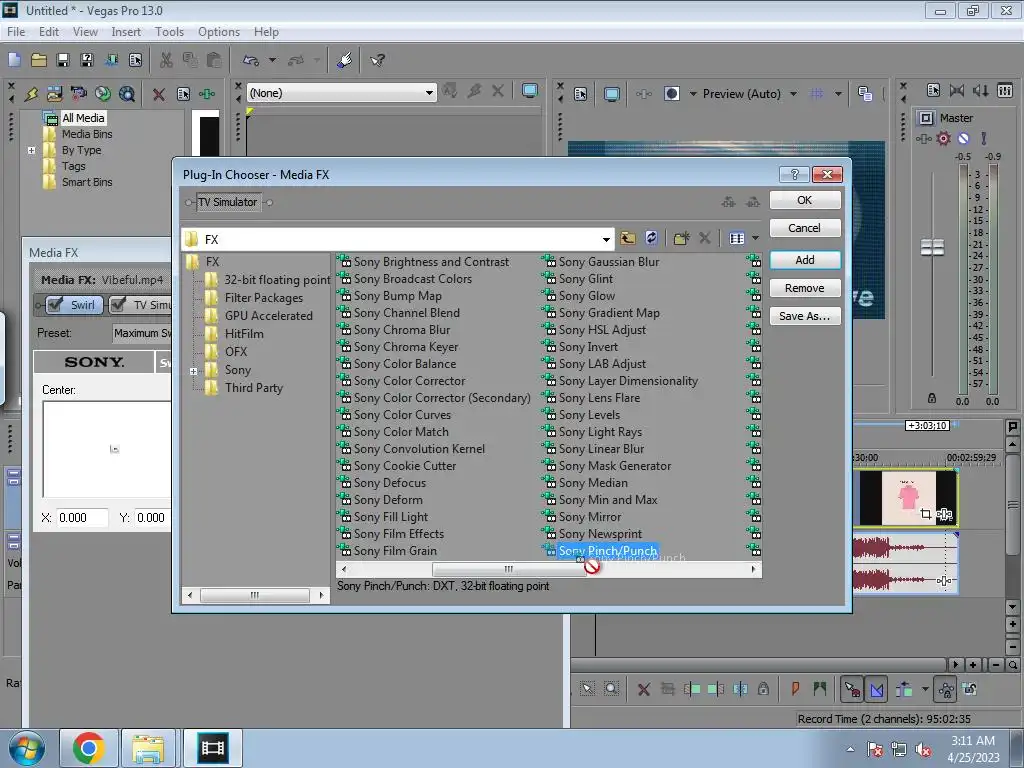
Task: Open the Views dropdown arrow in Plug-In Chooser
Action: coord(756,238)
